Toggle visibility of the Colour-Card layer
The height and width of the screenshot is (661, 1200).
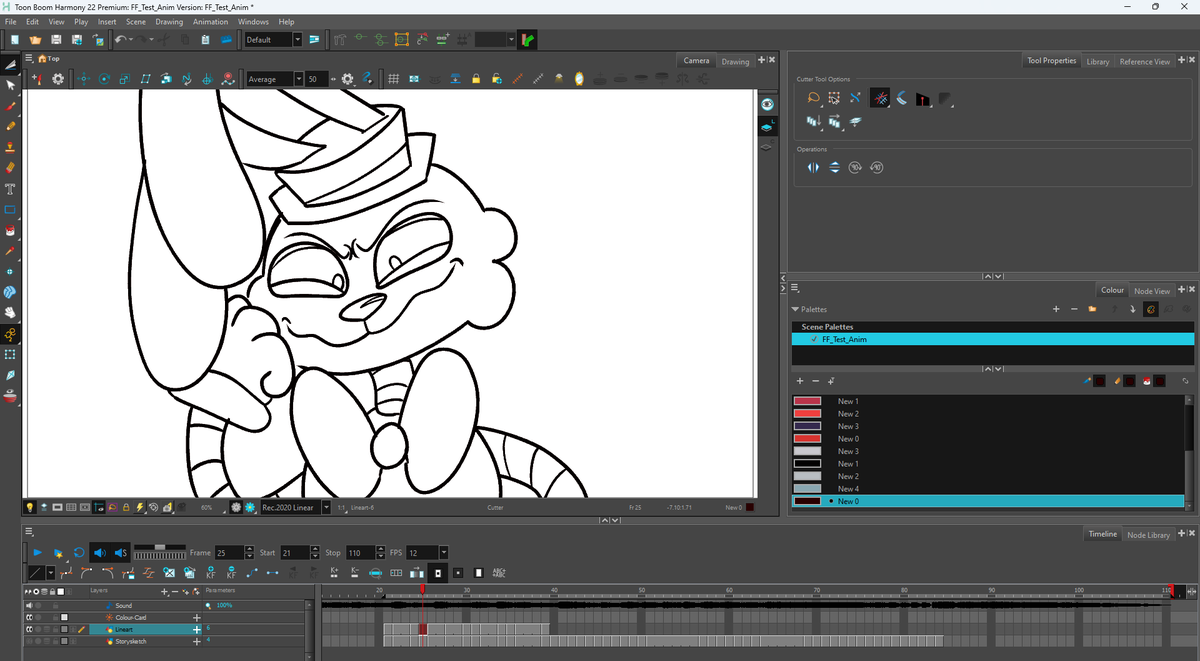tap(28, 618)
